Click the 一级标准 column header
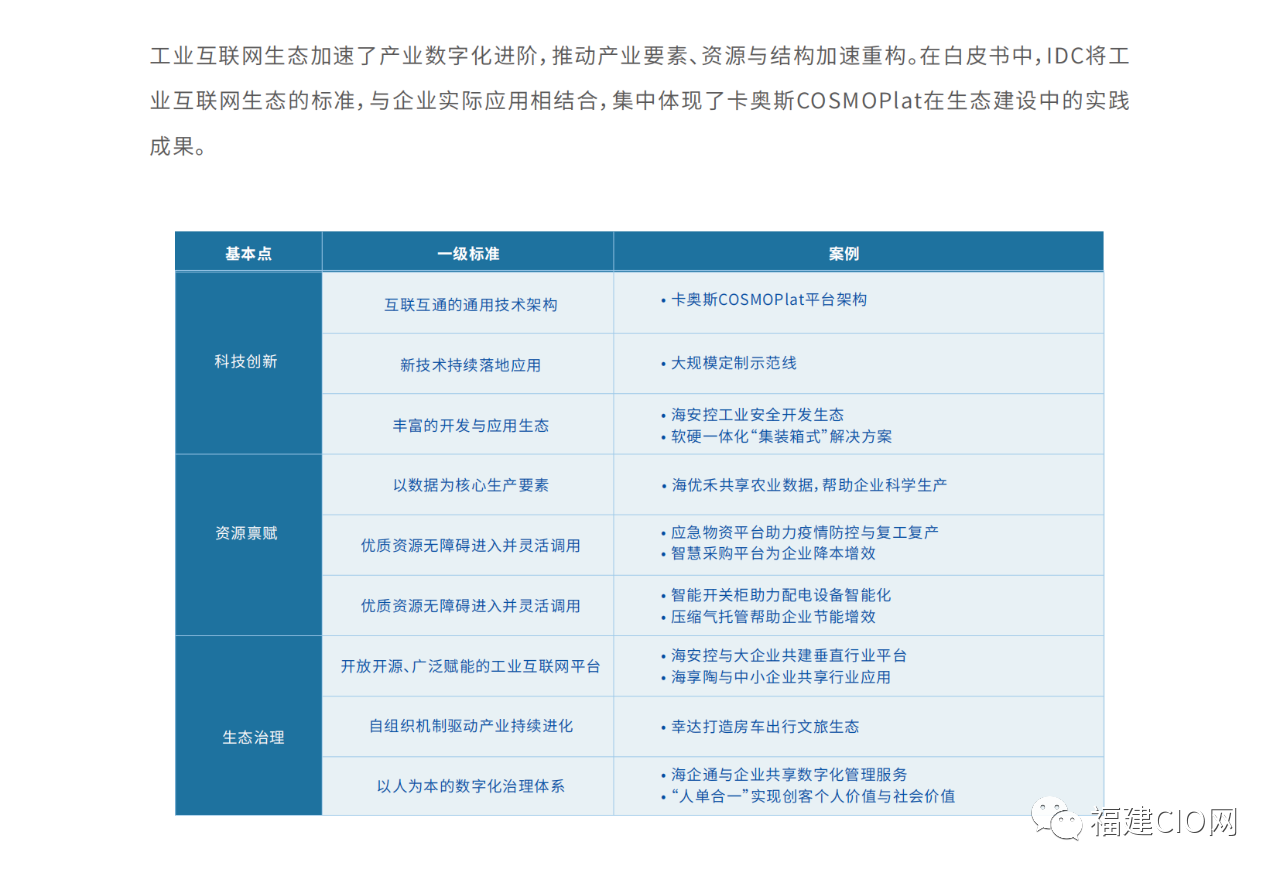 (468, 253)
